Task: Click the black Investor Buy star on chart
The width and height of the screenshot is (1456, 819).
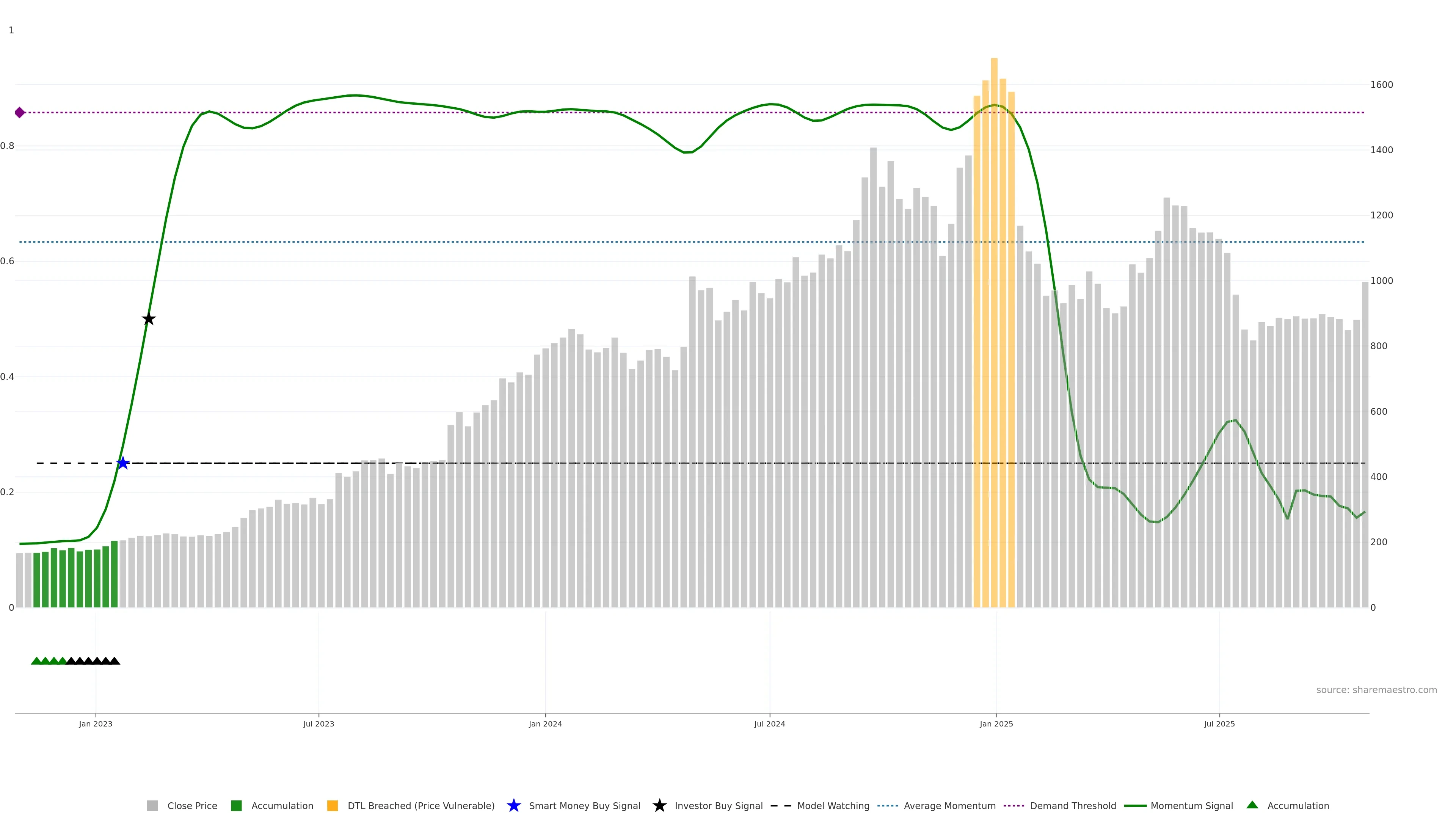Action: tap(149, 319)
